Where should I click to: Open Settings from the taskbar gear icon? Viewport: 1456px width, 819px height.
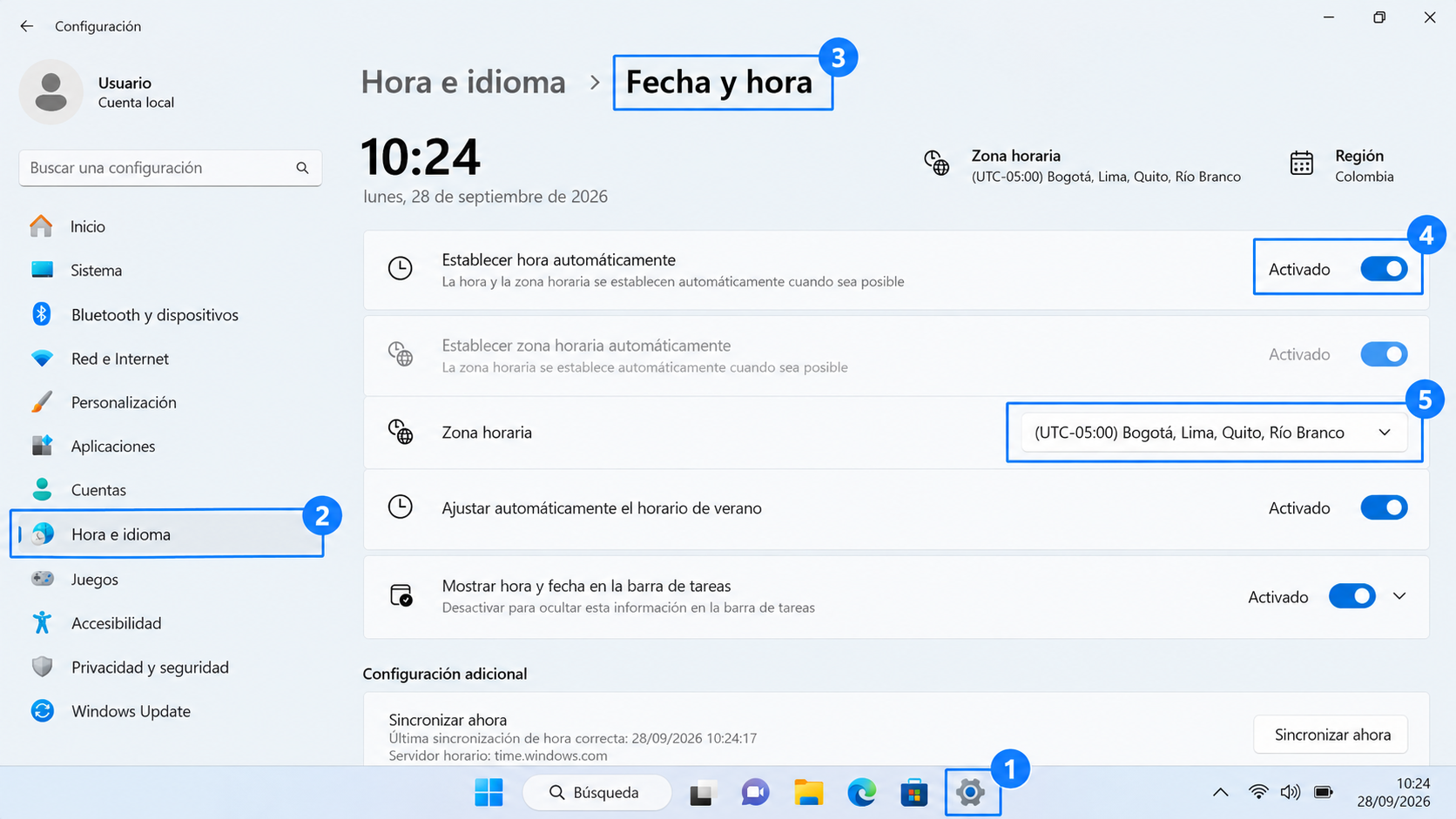(970, 792)
